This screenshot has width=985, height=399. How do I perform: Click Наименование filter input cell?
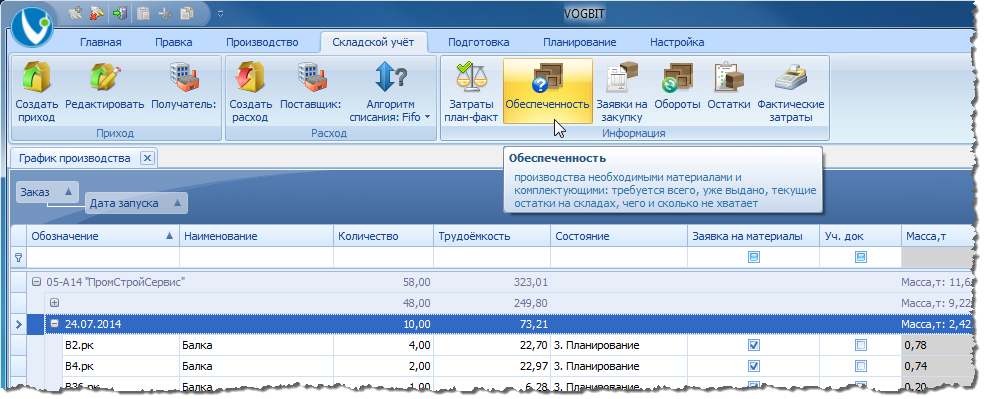point(256,257)
